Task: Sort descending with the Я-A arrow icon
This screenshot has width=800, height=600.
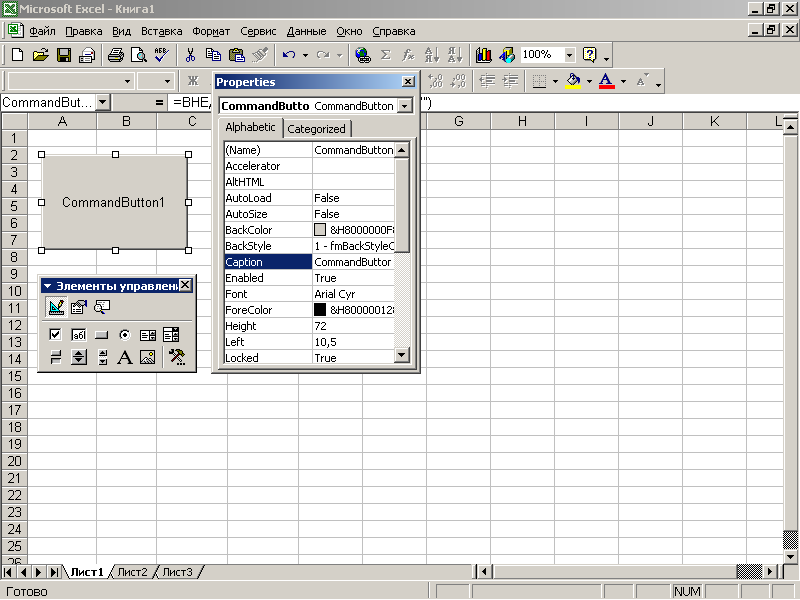Action: coord(455,55)
